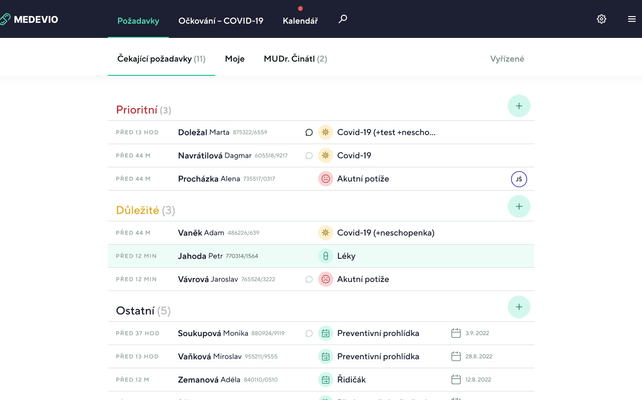
Task: Click the search magnifier icon
Action: click(x=343, y=19)
